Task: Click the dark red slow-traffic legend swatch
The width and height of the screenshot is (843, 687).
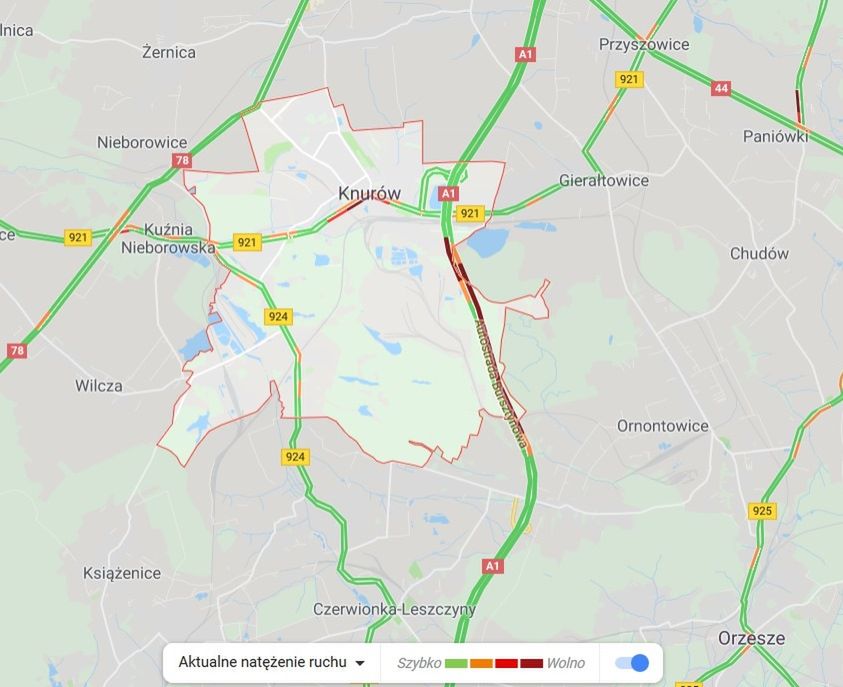Action: (531, 663)
